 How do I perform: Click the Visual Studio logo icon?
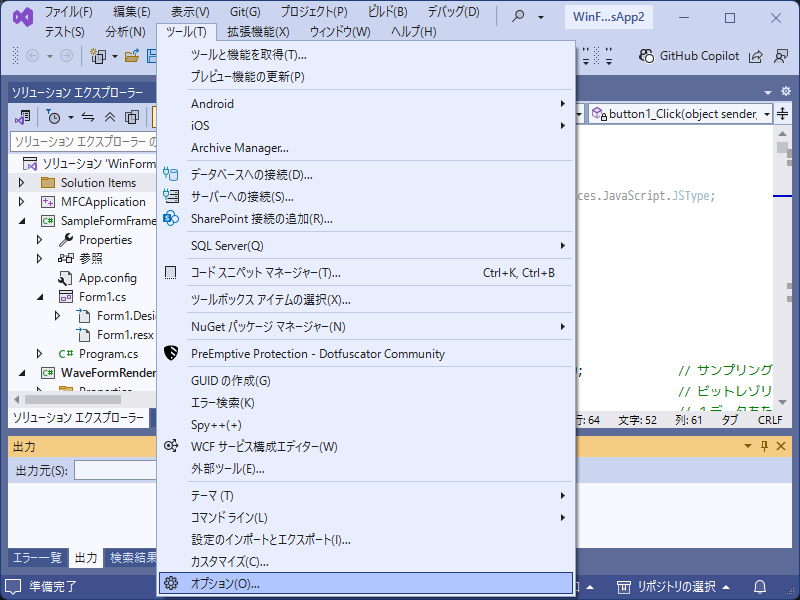23,17
